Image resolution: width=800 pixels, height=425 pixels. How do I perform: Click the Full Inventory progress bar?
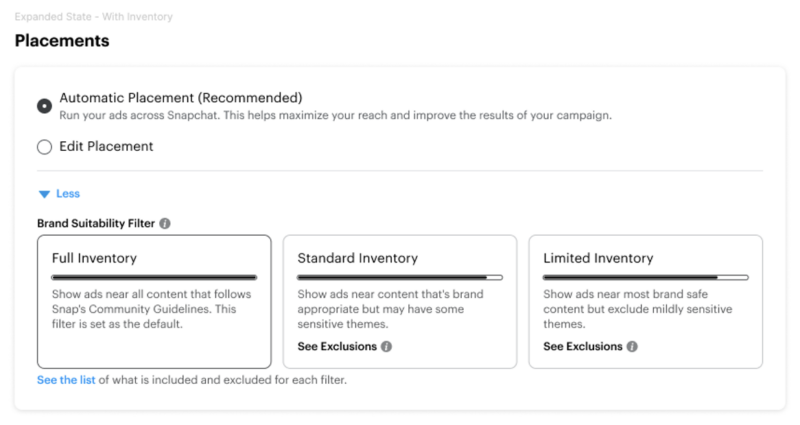(154, 278)
